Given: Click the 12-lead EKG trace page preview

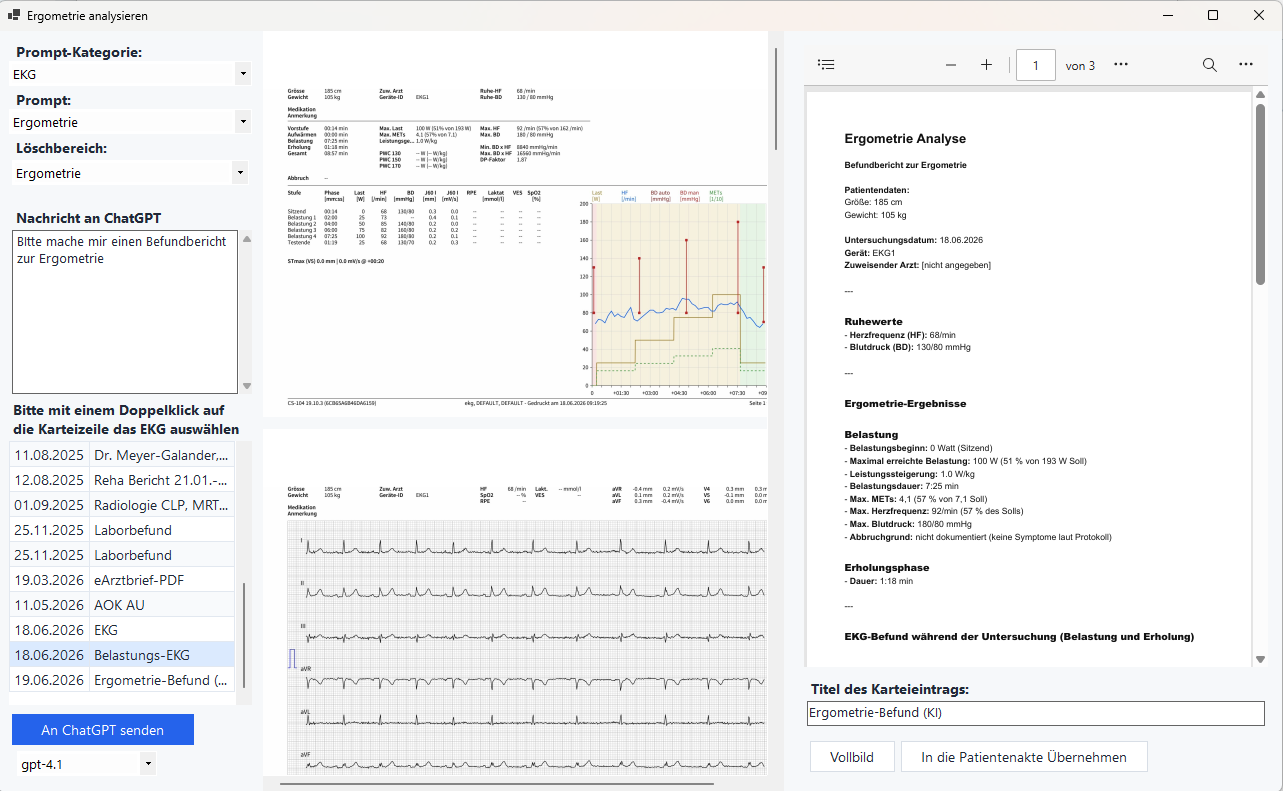Looking at the screenshot, I should [515, 603].
